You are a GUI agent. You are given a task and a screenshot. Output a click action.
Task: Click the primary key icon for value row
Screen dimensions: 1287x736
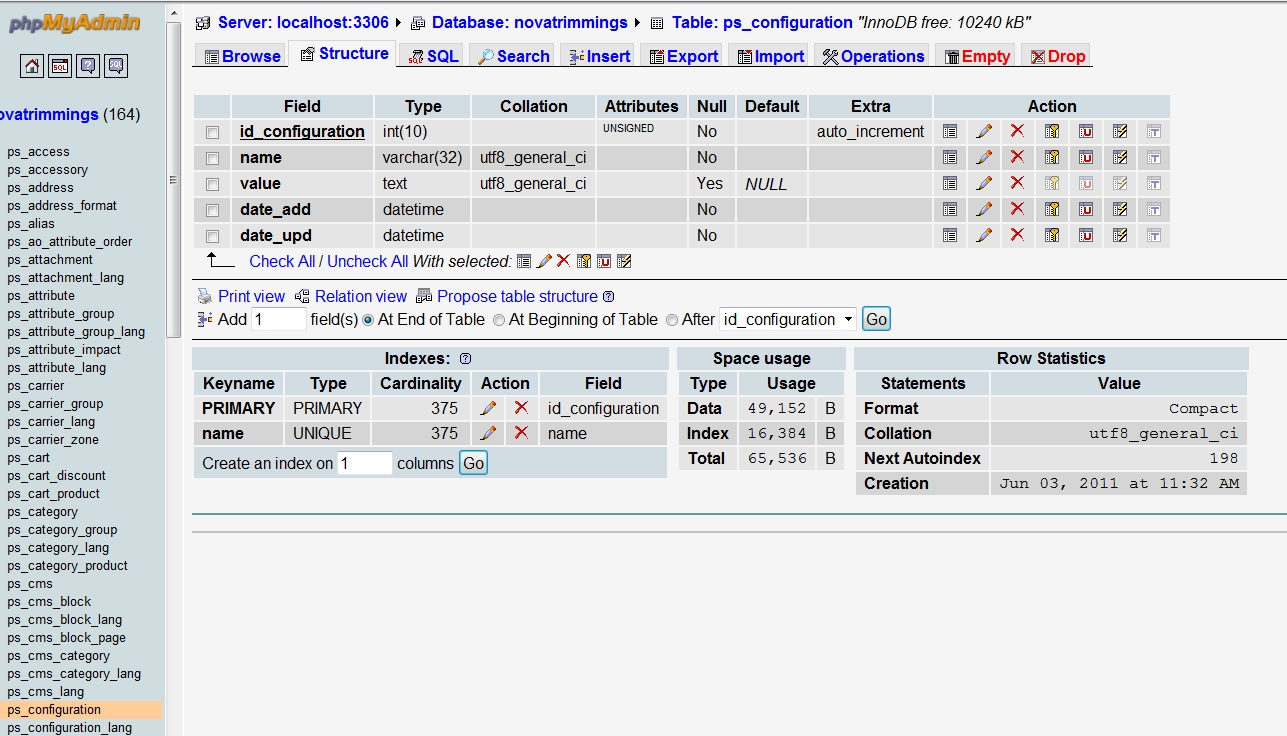[1052, 183]
